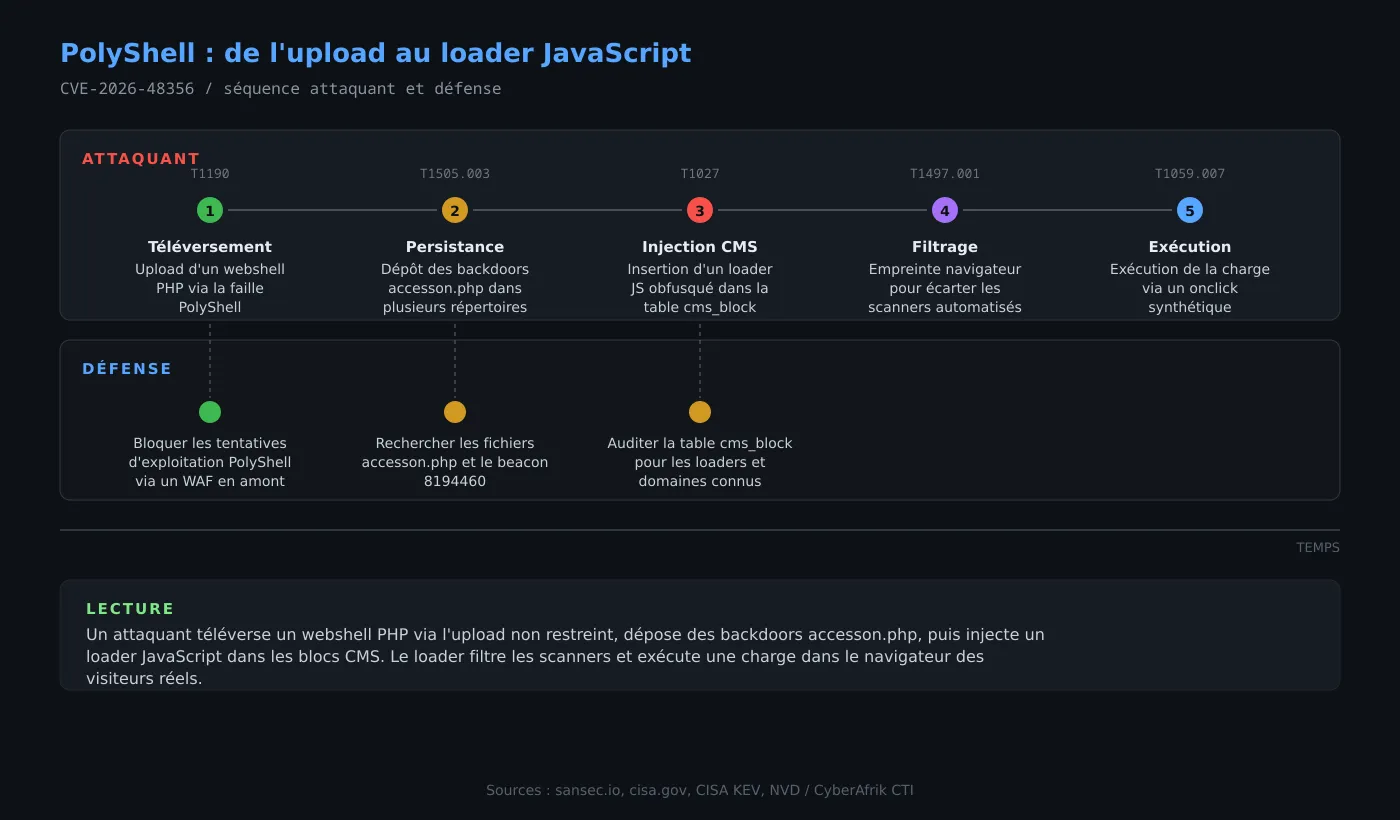
Task: Click the T1190 technique label
Action: click(210, 174)
